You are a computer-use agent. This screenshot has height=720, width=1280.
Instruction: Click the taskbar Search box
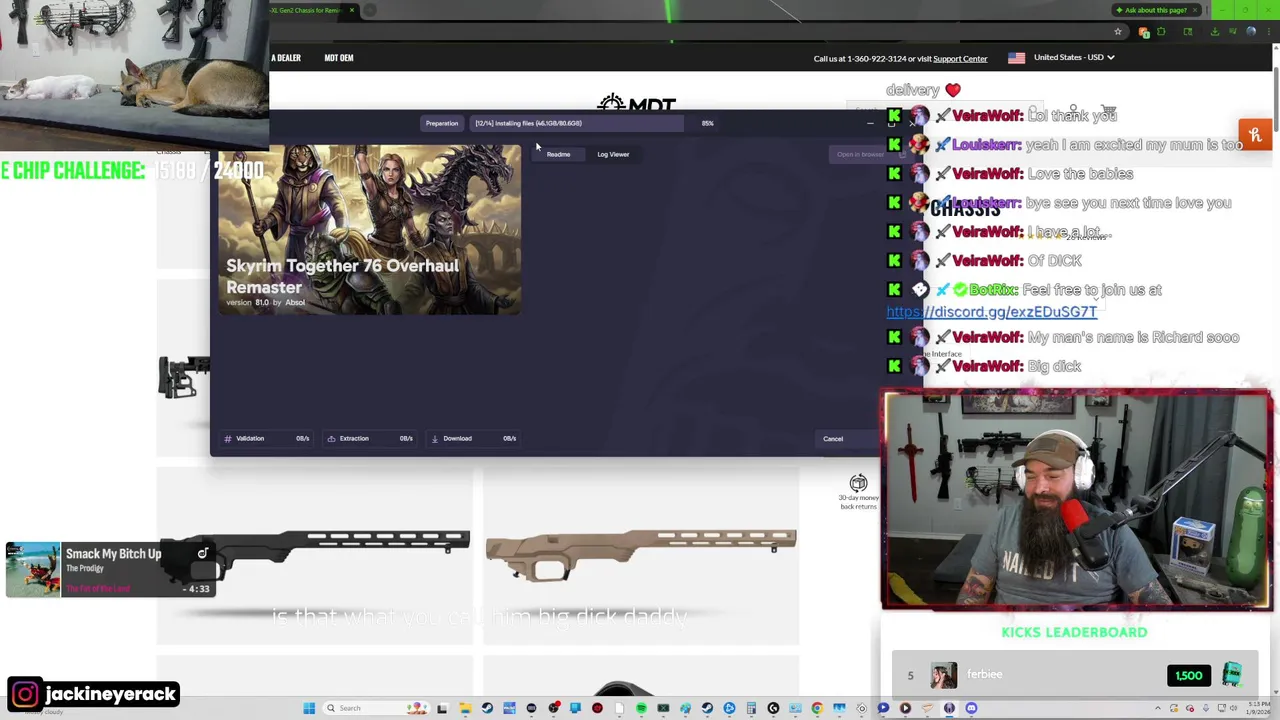tap(375, 708)
